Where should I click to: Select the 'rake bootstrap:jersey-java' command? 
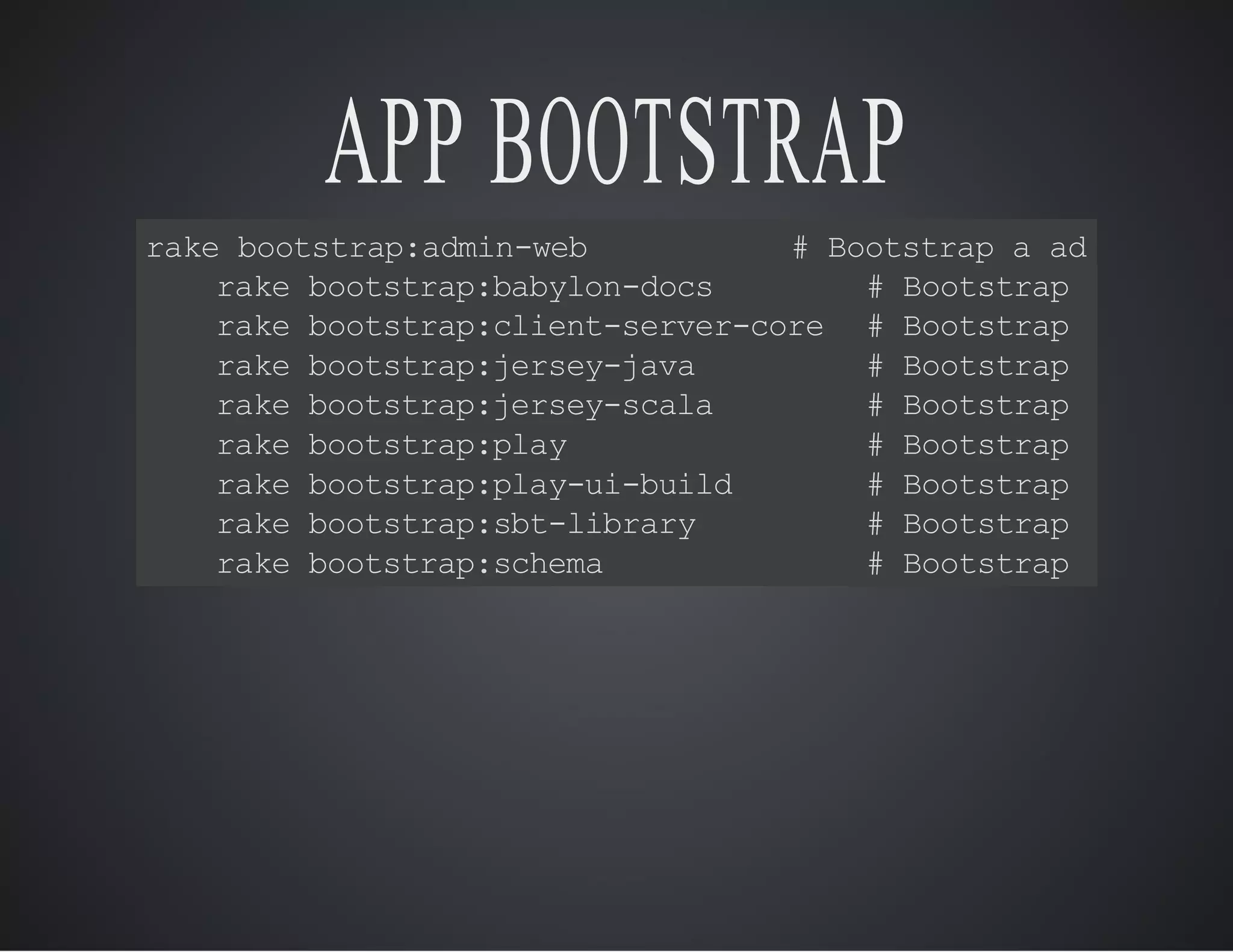tap(455, 366)
